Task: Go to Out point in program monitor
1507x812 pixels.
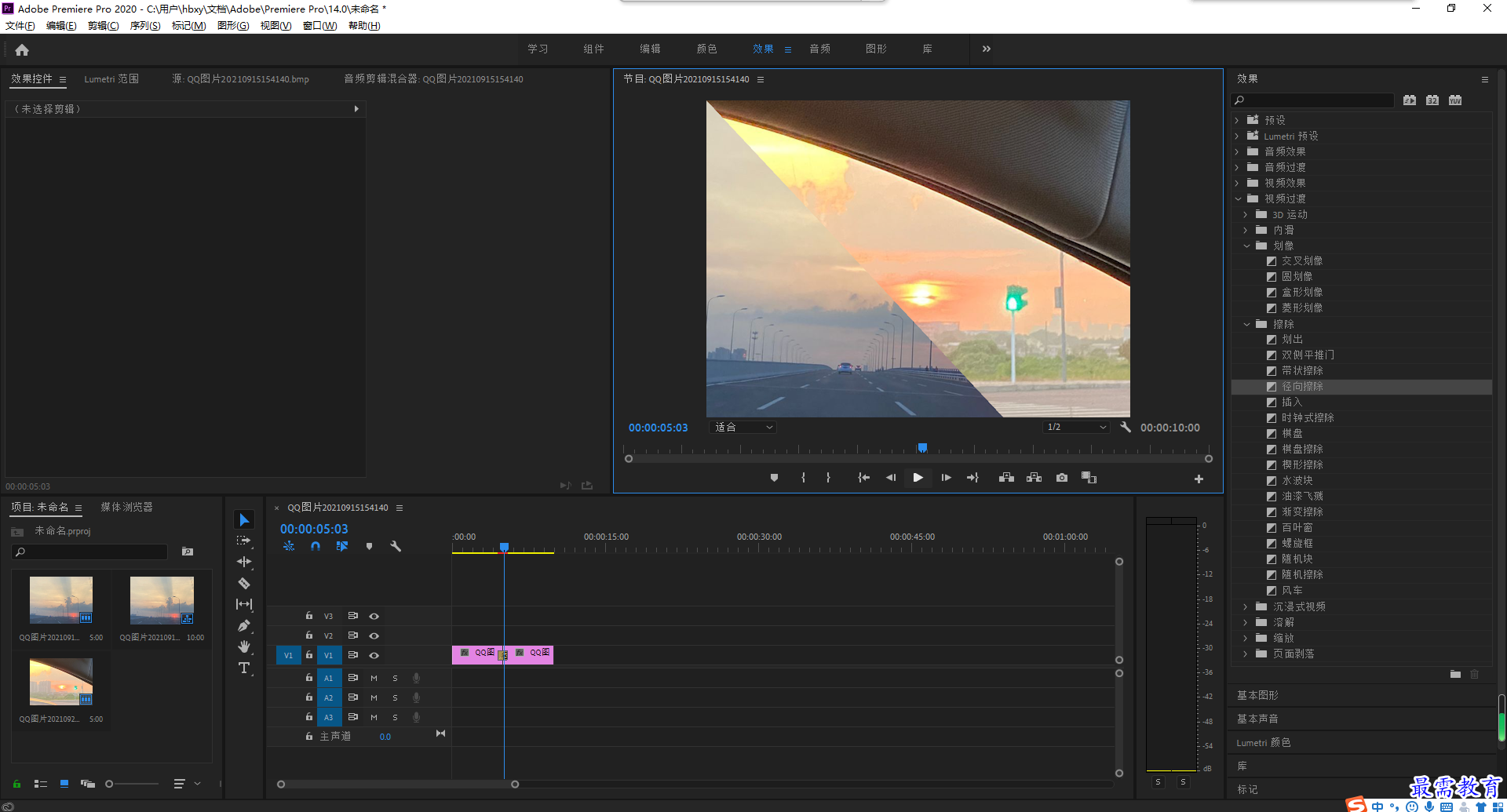Action: pyautogui.click(x=972, y=478)
